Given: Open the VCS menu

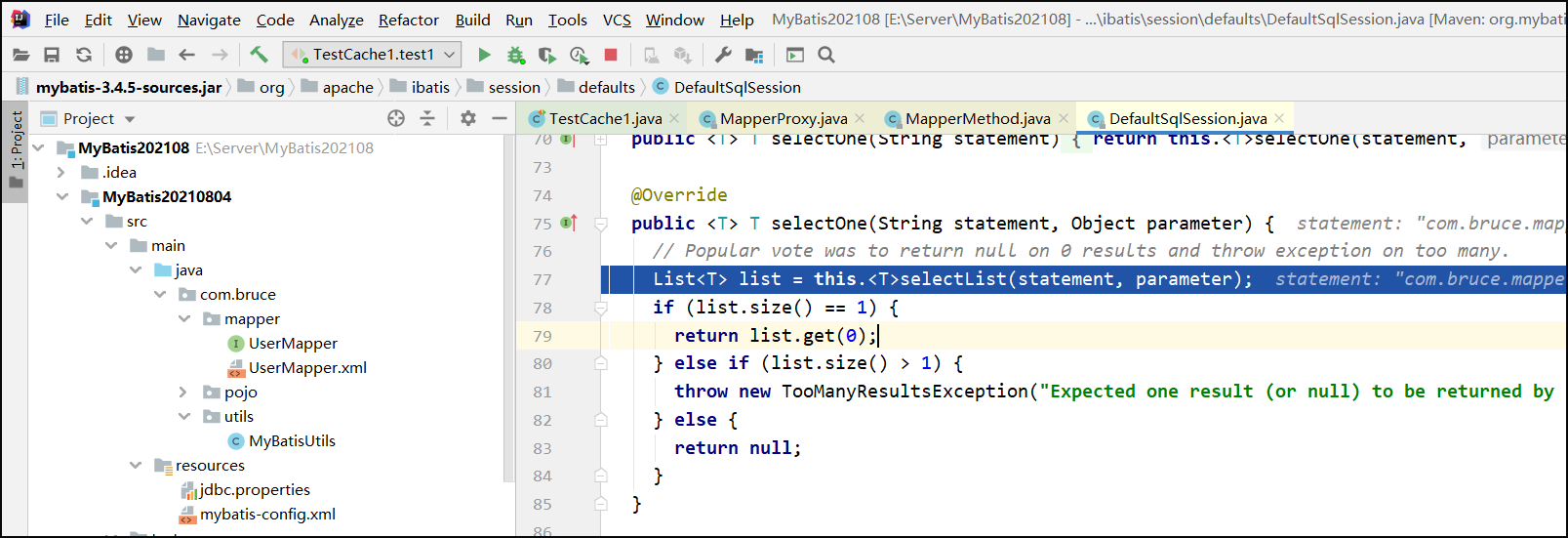Looking at the screenshot, I should 617,20.
